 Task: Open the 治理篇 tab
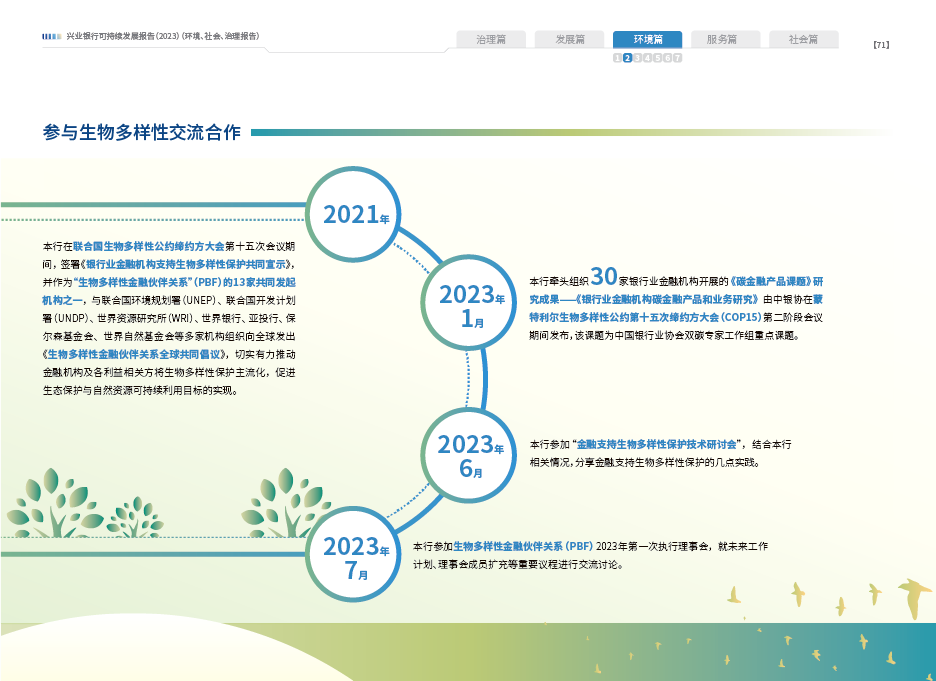point(491,40)
